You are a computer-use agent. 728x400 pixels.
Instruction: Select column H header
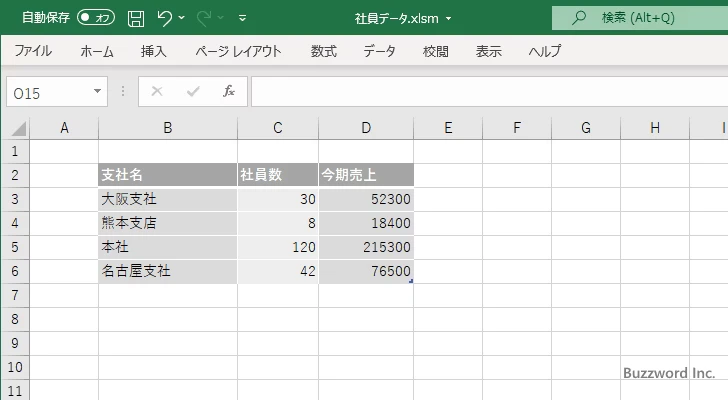point(655,128)
